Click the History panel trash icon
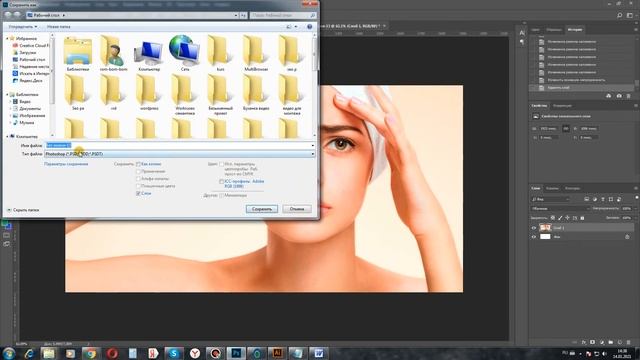The image size is (640, 360). coord(629,96)
